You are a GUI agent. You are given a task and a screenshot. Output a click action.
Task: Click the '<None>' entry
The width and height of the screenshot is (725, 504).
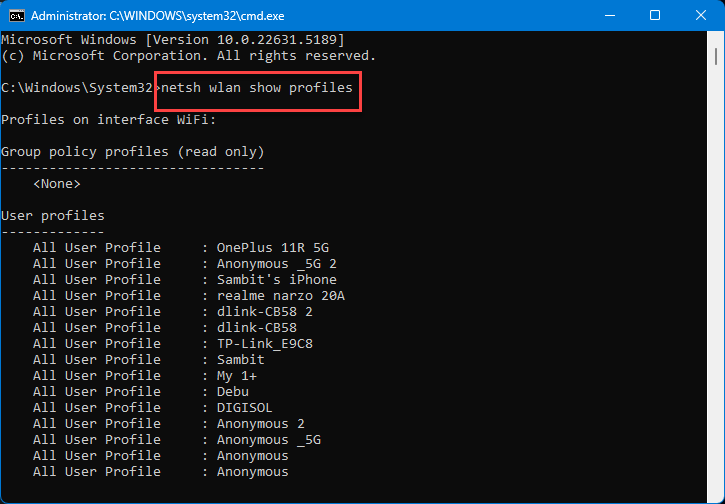tap(57, 184)
